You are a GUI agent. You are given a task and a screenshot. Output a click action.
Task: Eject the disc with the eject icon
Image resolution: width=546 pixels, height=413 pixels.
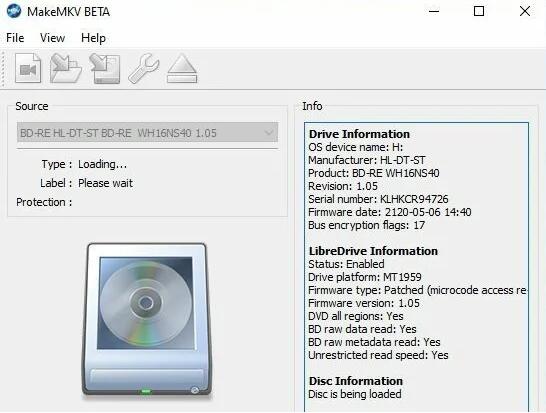(x=182, y=68)
